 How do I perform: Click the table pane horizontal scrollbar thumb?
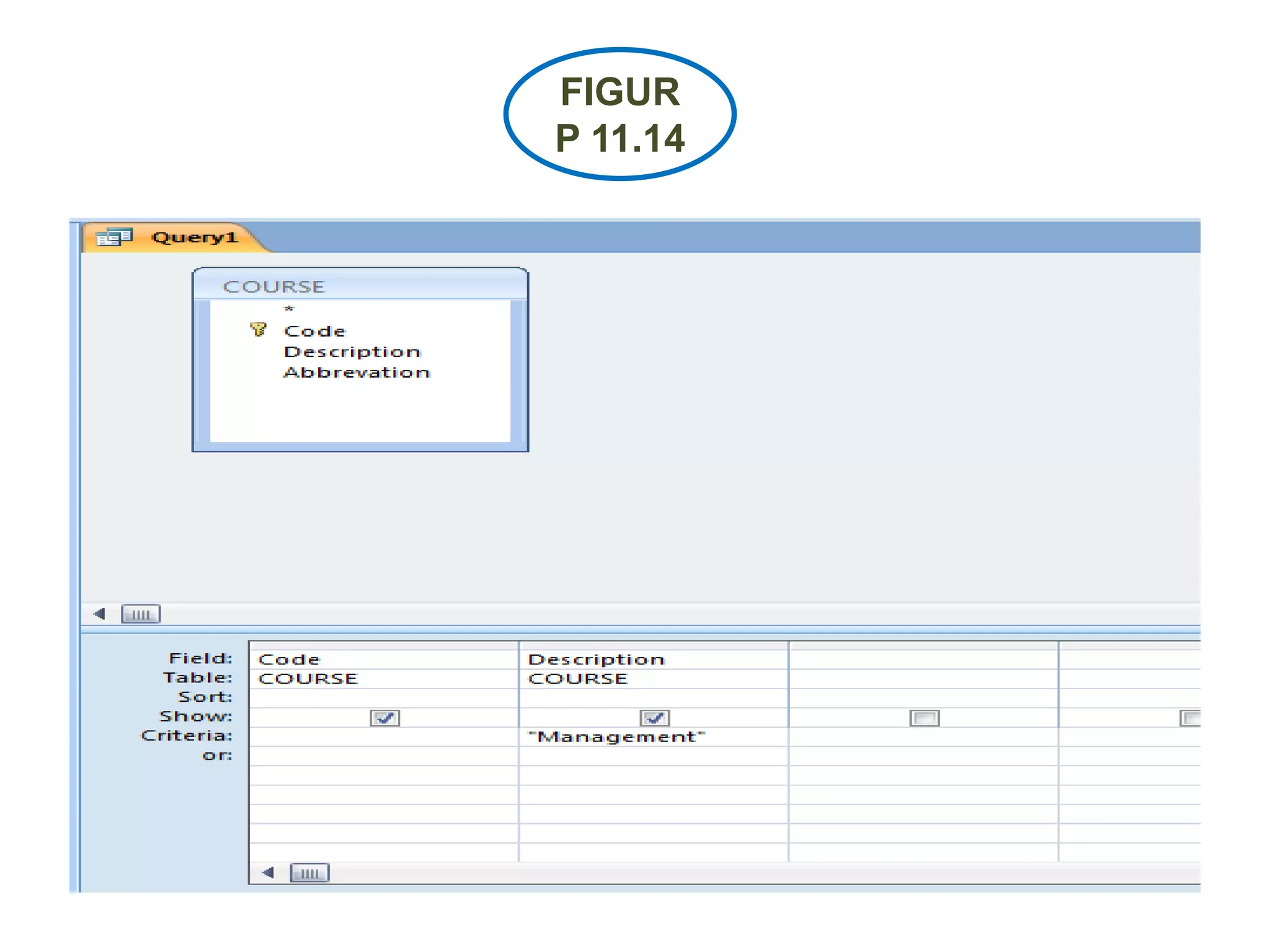(141, 614)
